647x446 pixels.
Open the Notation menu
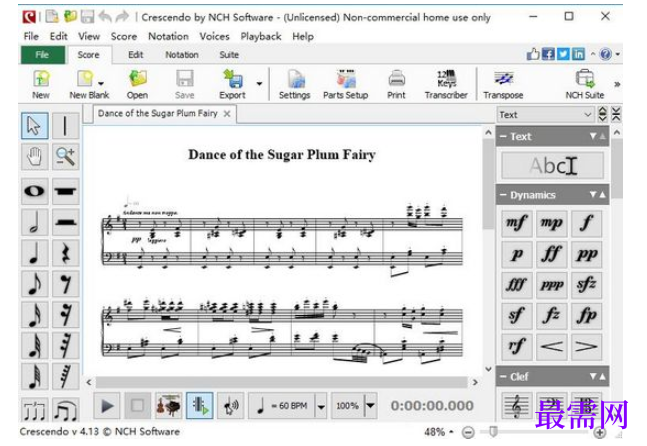(168, 36)
